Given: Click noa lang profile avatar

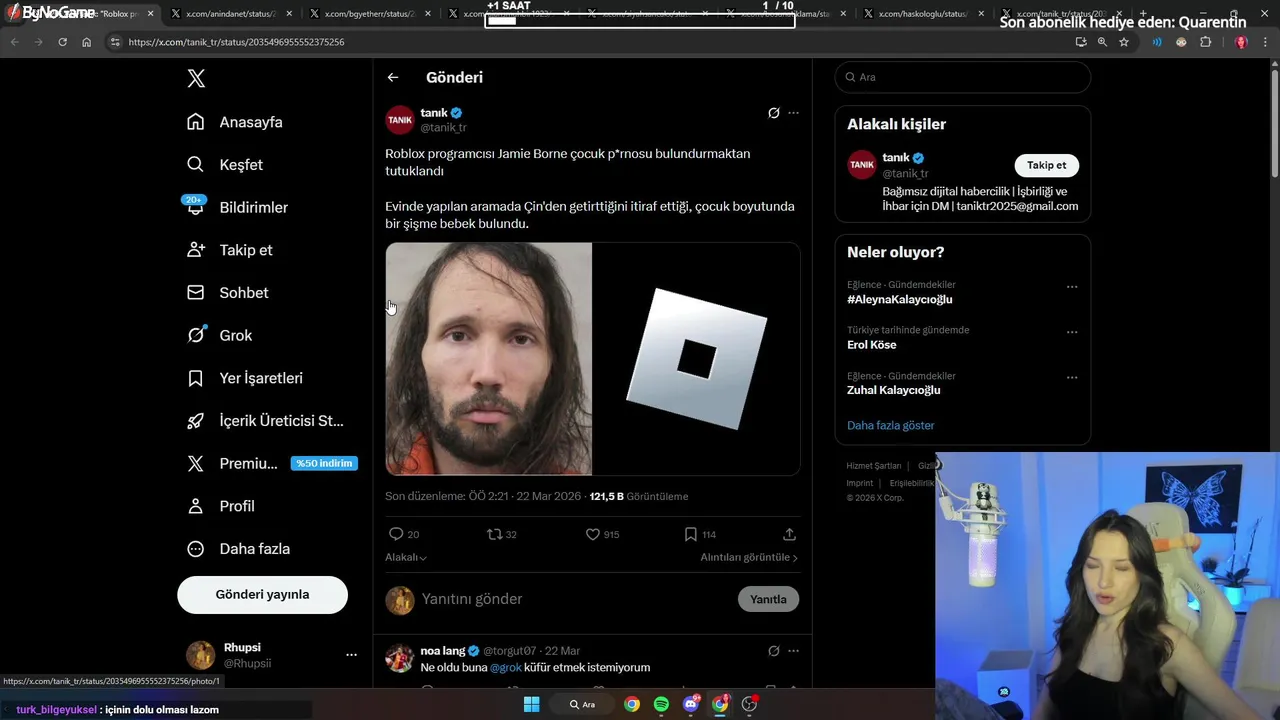Looking at the screenshot, I should coord(400,658).
